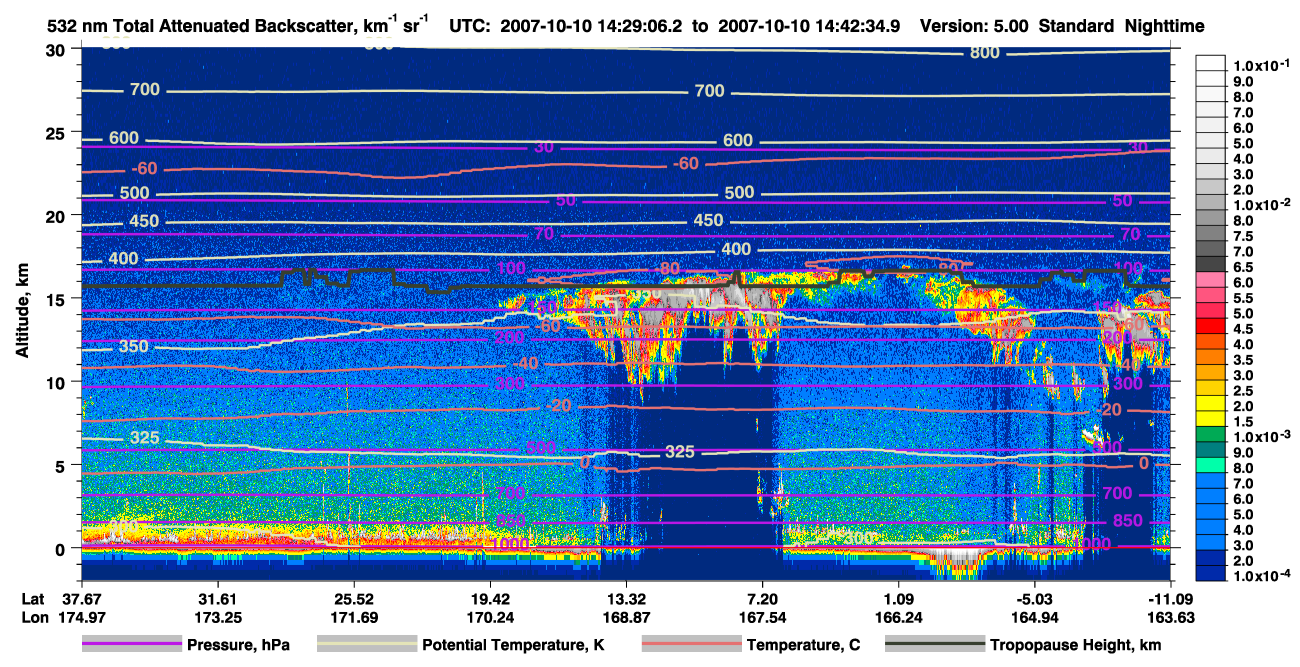
Task: Click latitude value '13.32'
Action: (x=627, y=600)
